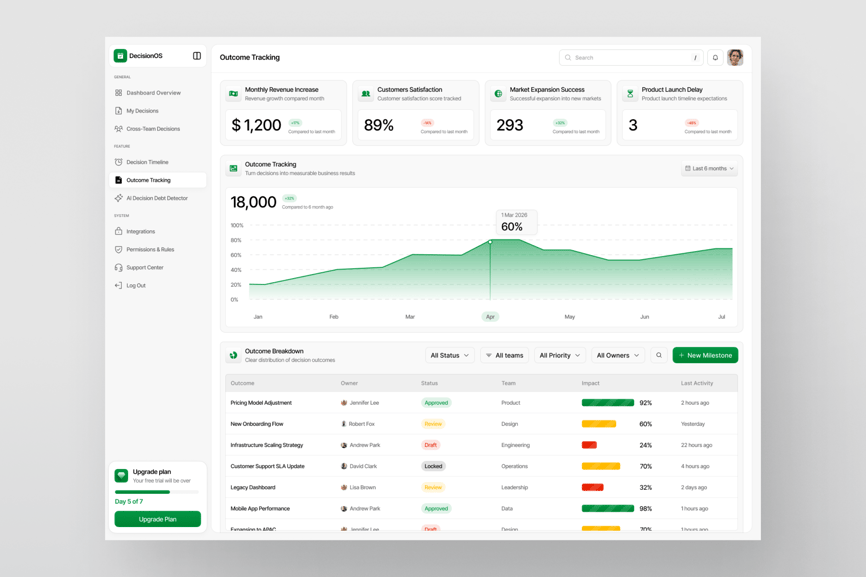Click Product Launch Delay card icon
866x577 pixels.
click(x=630, y=94)
